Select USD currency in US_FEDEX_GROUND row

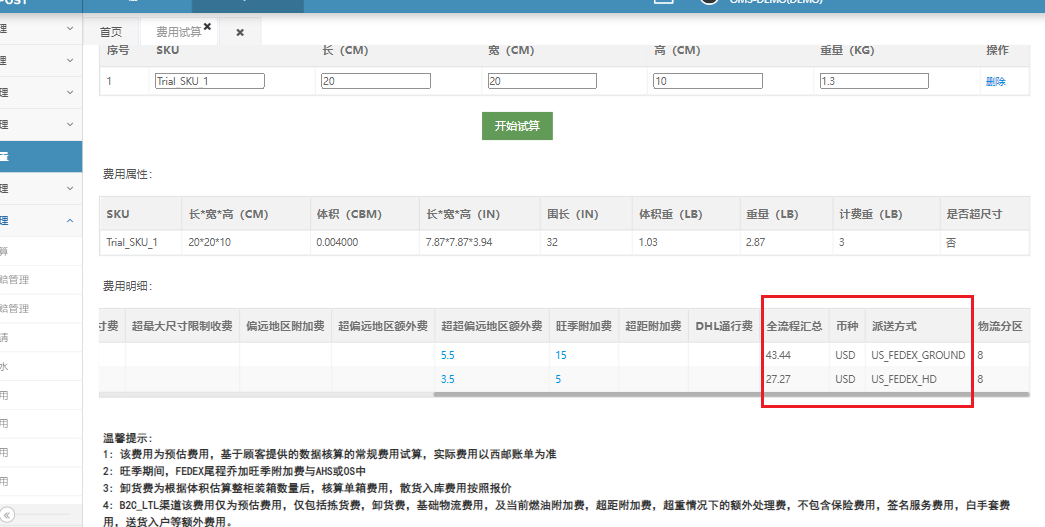tap(845, 355)
